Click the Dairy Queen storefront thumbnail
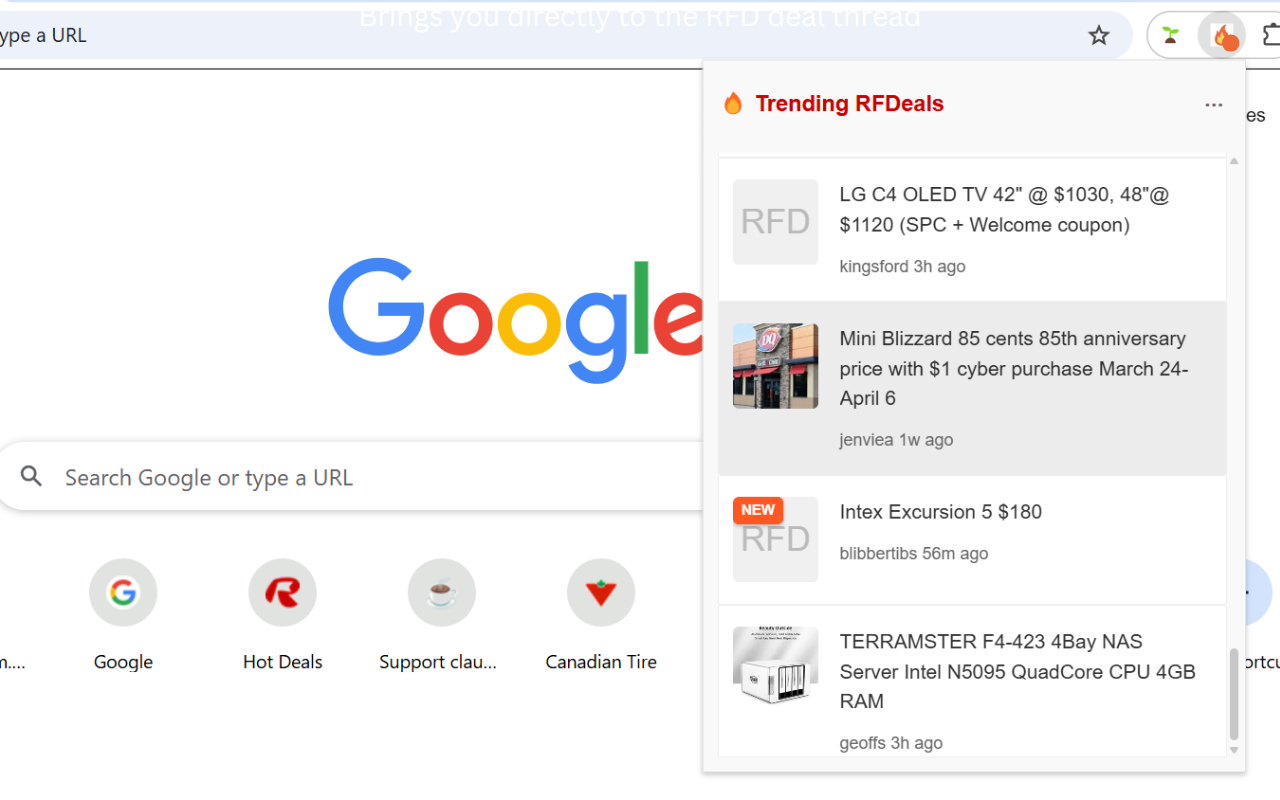Screen dimensions: 1280x800 point(775,366)
